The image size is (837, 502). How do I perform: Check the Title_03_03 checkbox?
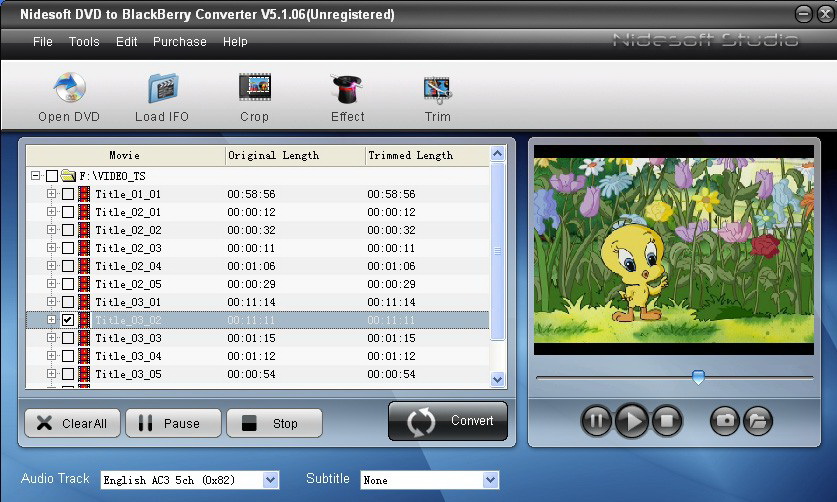(68, 338)
